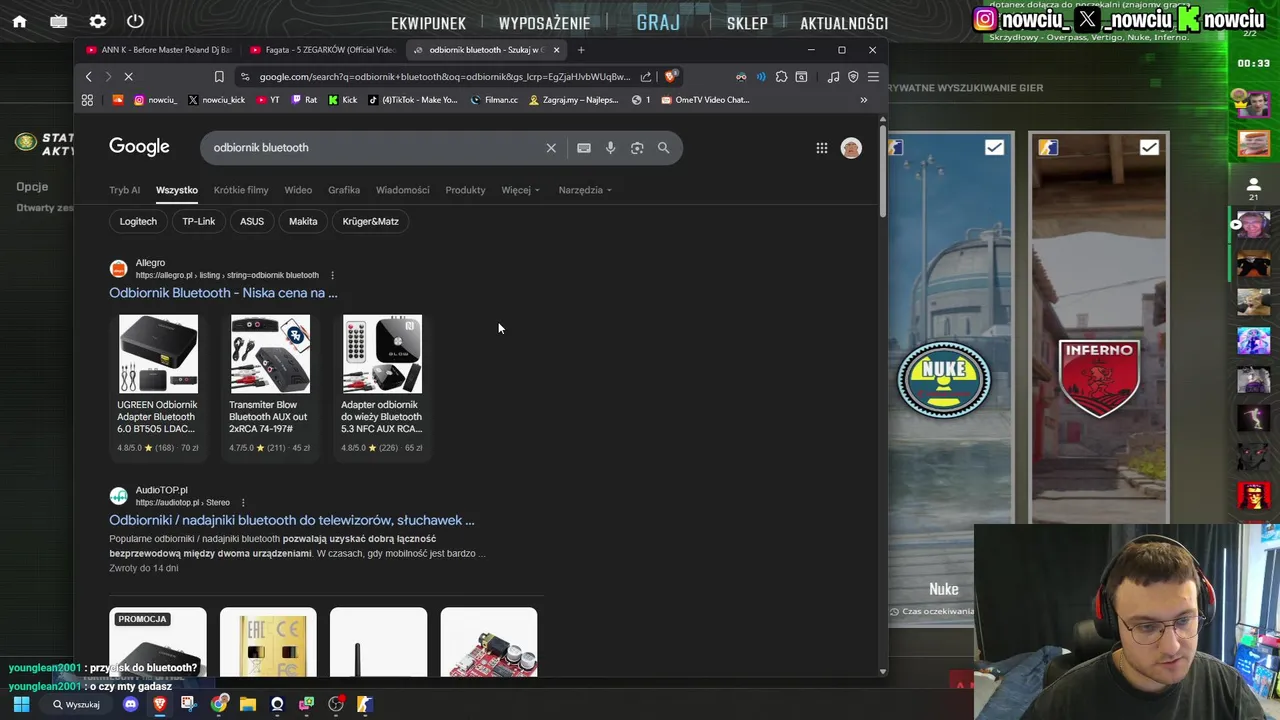Open the CS2 home icon
The image size is (1280, 720).
[x=19, y=21]
